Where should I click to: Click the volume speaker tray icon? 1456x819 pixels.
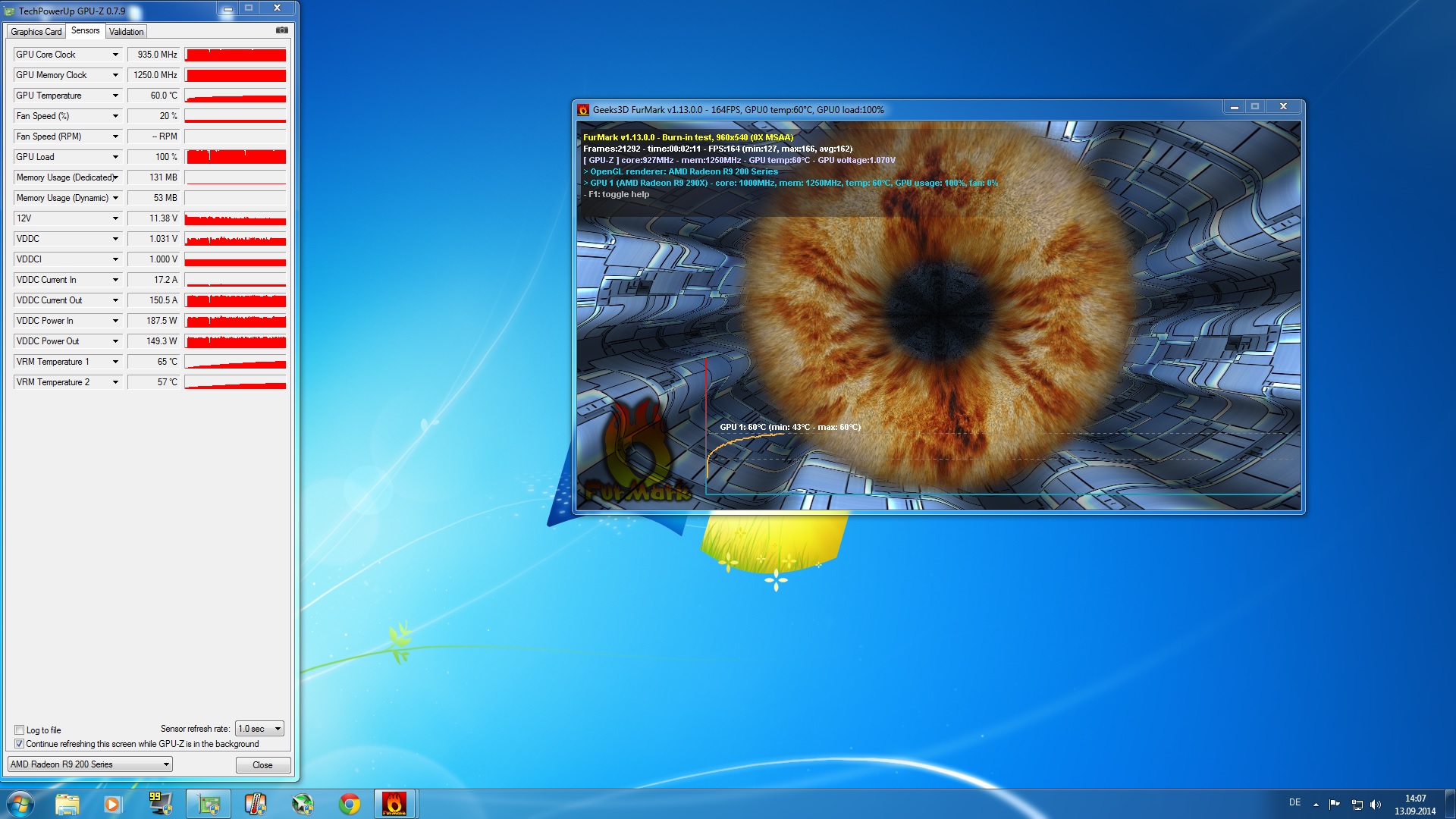click(1376, 805)
